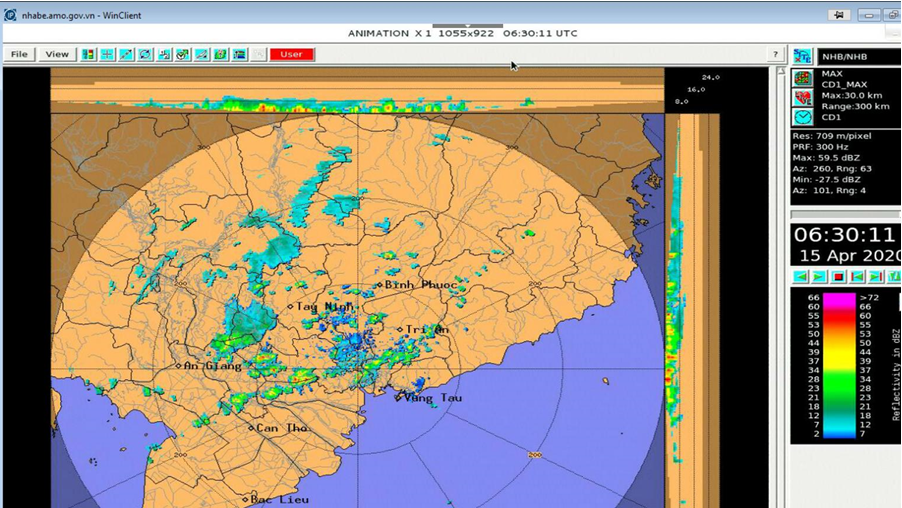Click the toolbar icon after the refresh arrows
Viewport: 902px width, 508px height.
pyautogui.click(x=164, y=54)
